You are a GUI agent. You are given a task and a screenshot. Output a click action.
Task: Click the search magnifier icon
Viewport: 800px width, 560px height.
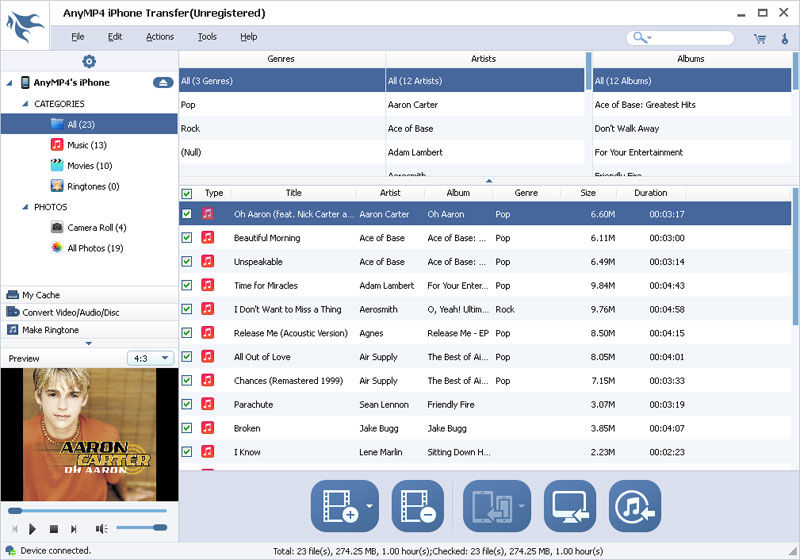(x=639, y=37)
